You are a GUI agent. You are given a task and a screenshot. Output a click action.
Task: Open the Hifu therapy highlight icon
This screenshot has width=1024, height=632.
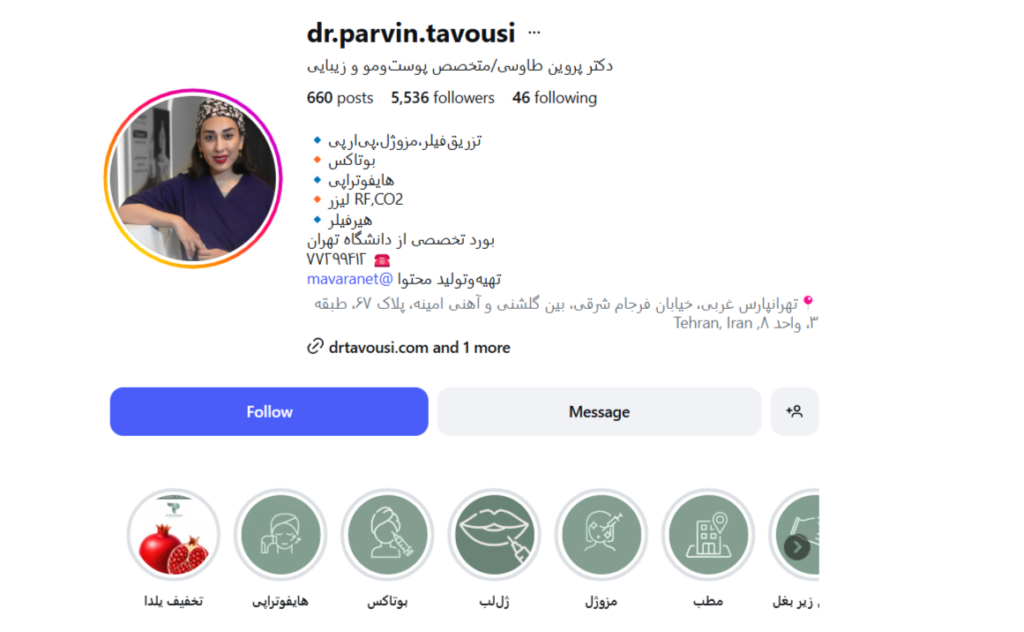point(280,535)
